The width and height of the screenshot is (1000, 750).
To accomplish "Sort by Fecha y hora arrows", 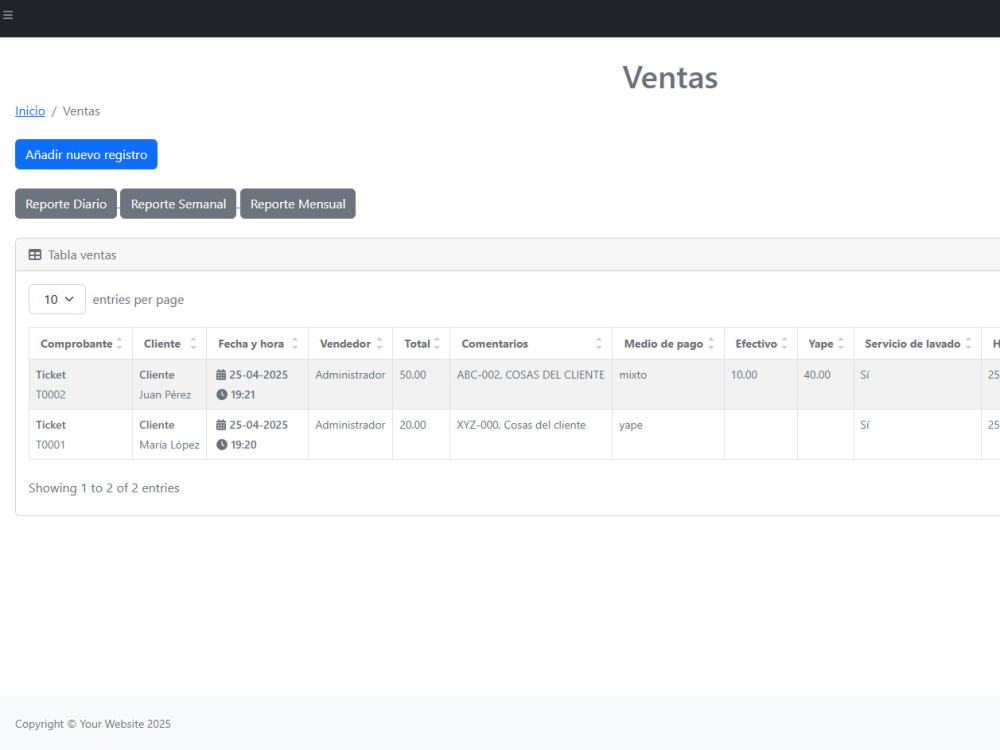I will [295, 344].
